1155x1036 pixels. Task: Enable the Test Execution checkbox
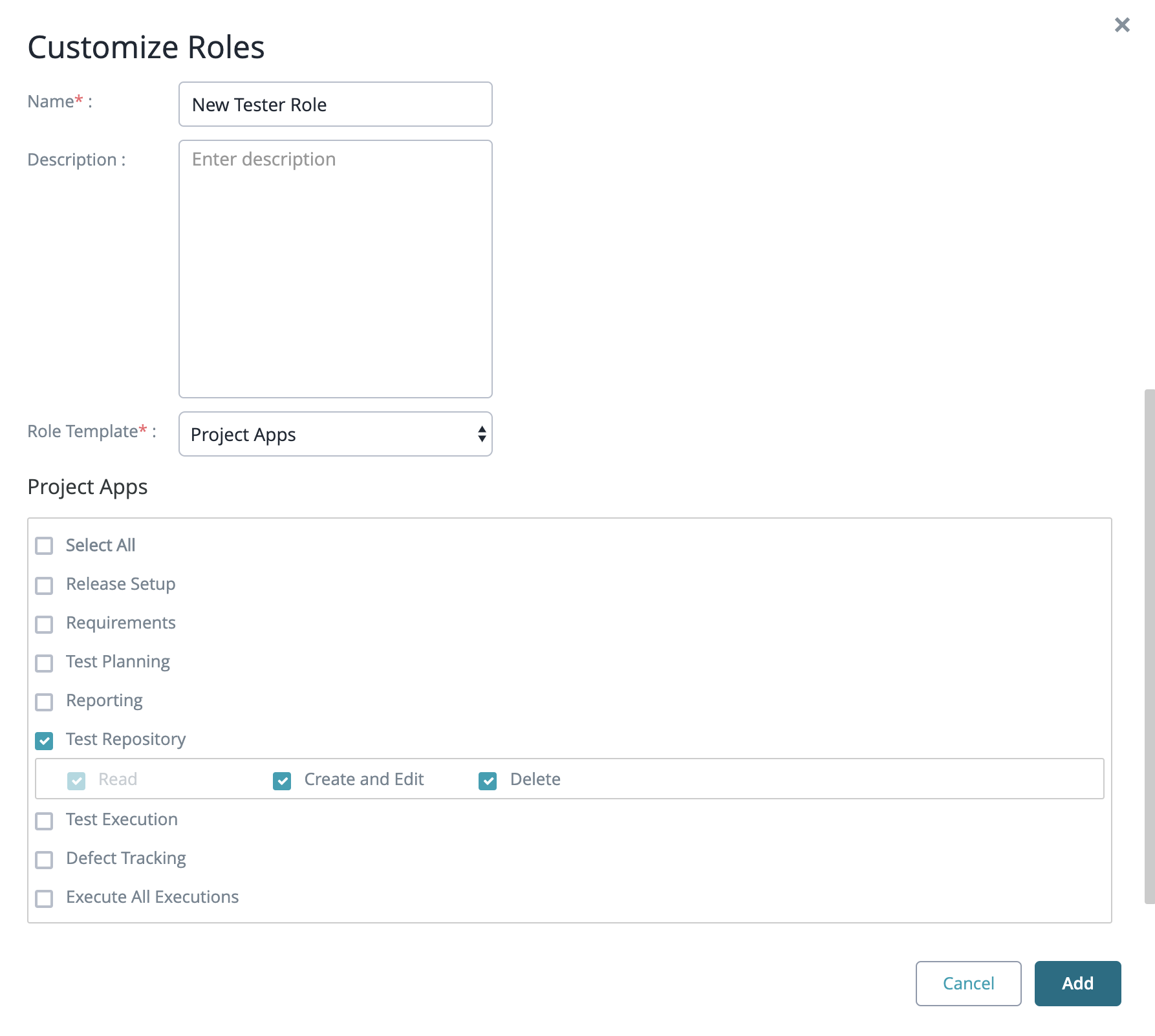[x=44, y=821]
